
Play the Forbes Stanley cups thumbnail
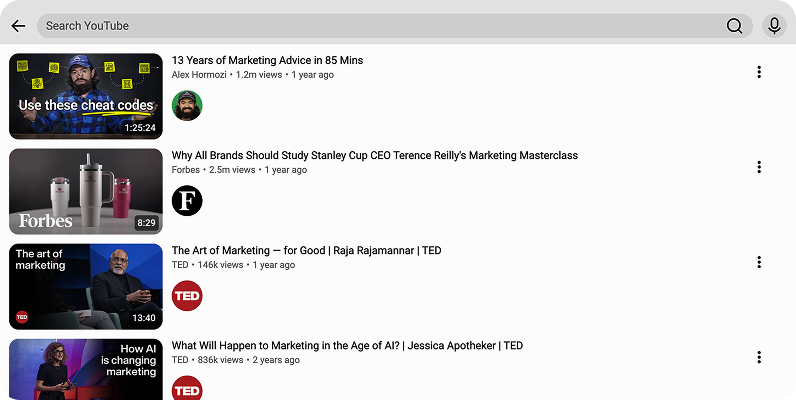(86, 191)
